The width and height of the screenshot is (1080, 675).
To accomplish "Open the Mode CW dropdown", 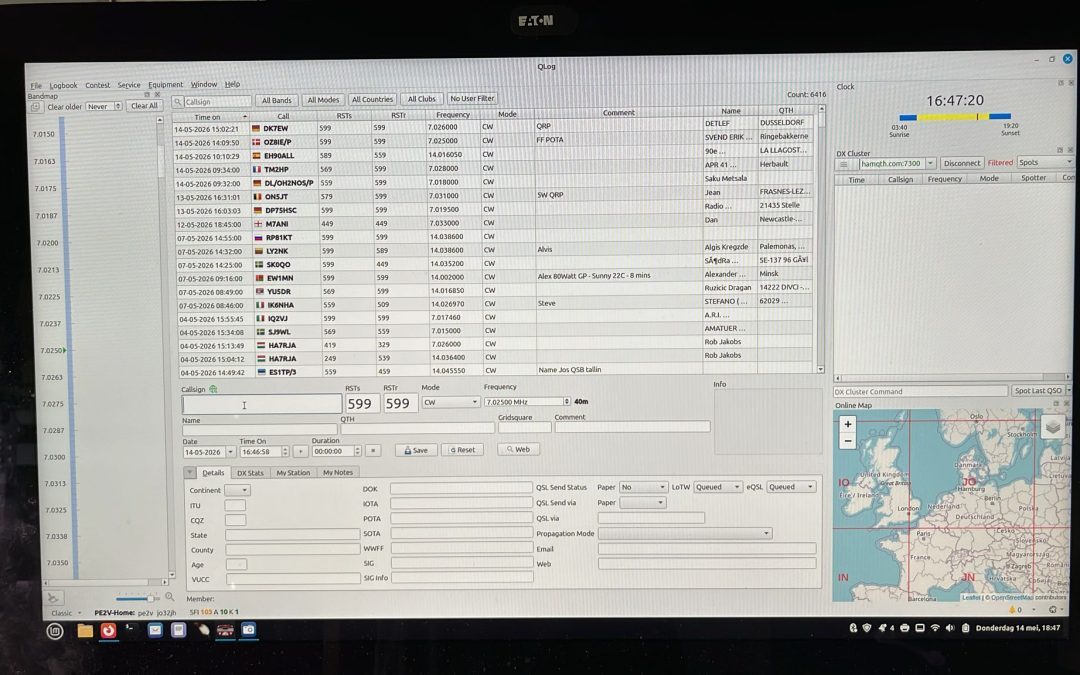I will click(x=450, y=402).
